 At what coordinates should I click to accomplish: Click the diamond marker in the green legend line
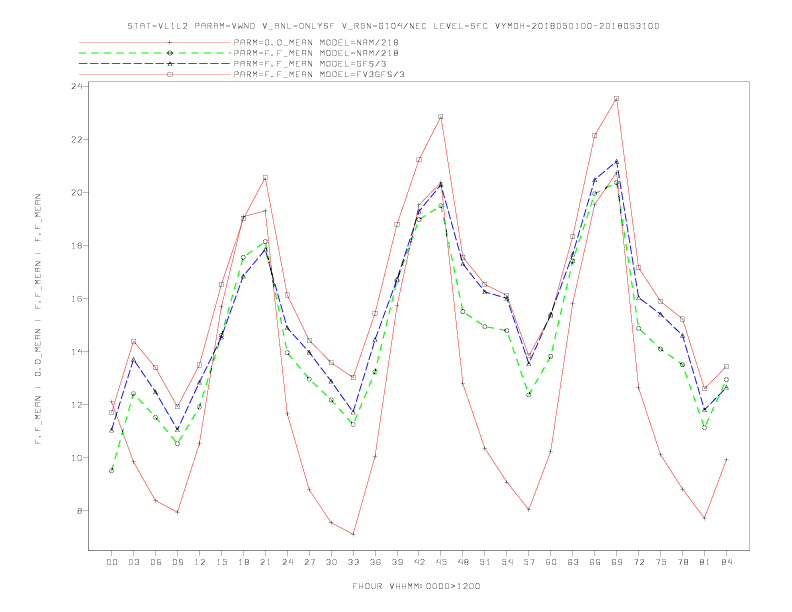click(x=170, y=53)
